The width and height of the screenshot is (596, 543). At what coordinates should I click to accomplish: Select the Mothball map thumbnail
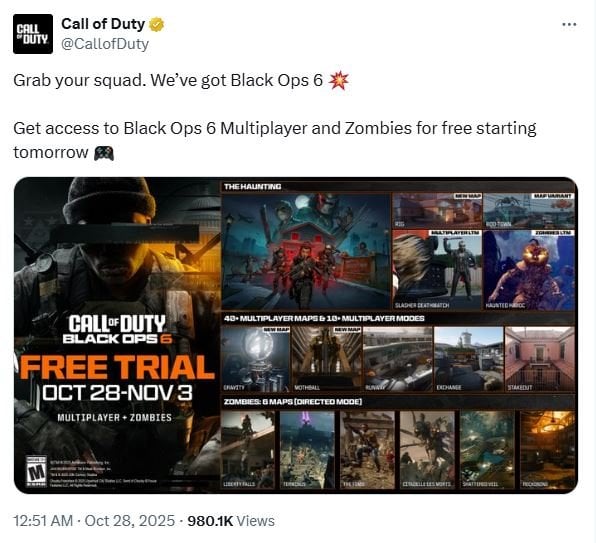[326, 359]
